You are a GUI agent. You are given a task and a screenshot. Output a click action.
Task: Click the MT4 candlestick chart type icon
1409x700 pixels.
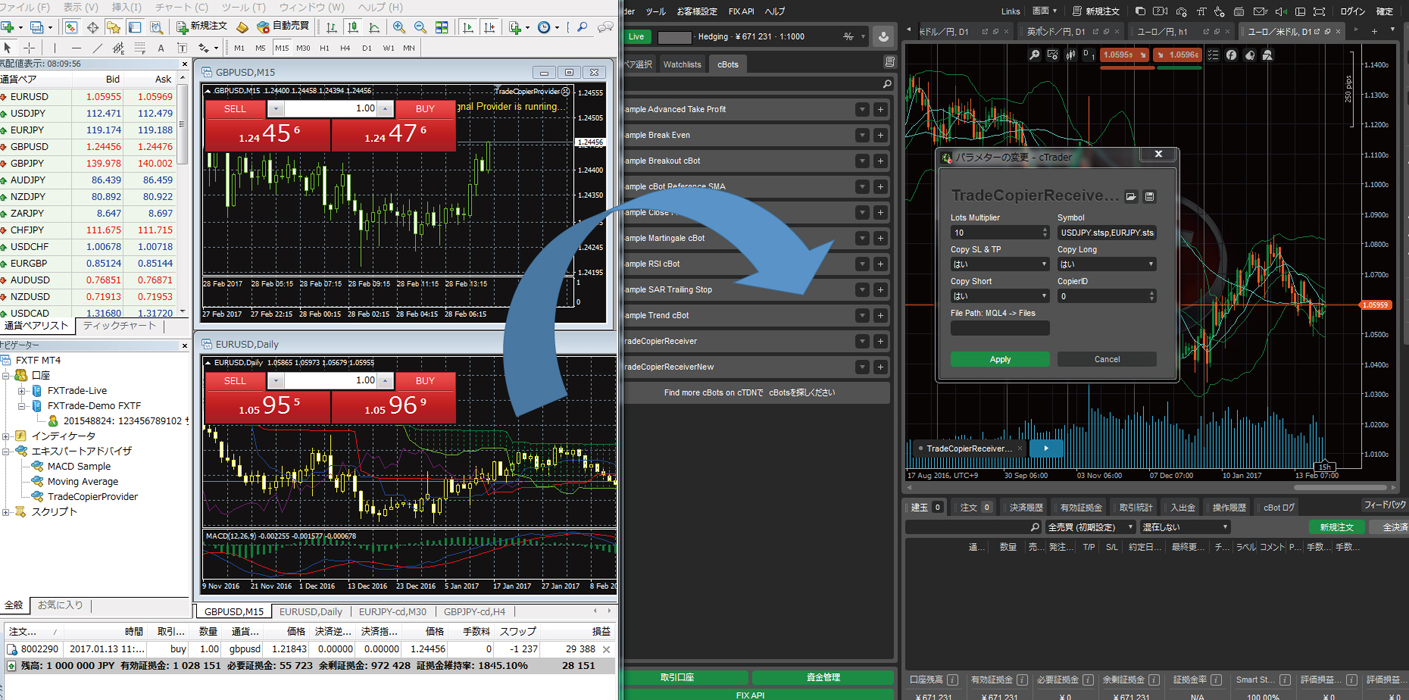pos(354,27)
